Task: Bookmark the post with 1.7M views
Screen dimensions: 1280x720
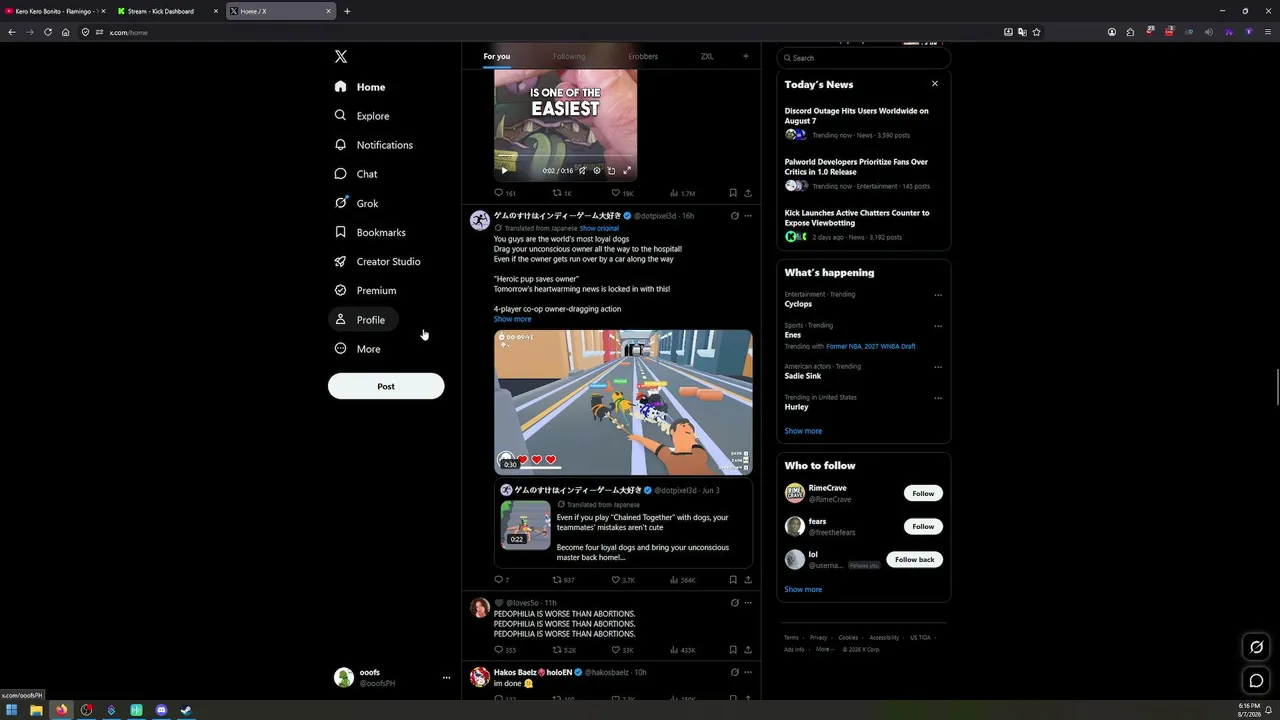Action: 733,193
